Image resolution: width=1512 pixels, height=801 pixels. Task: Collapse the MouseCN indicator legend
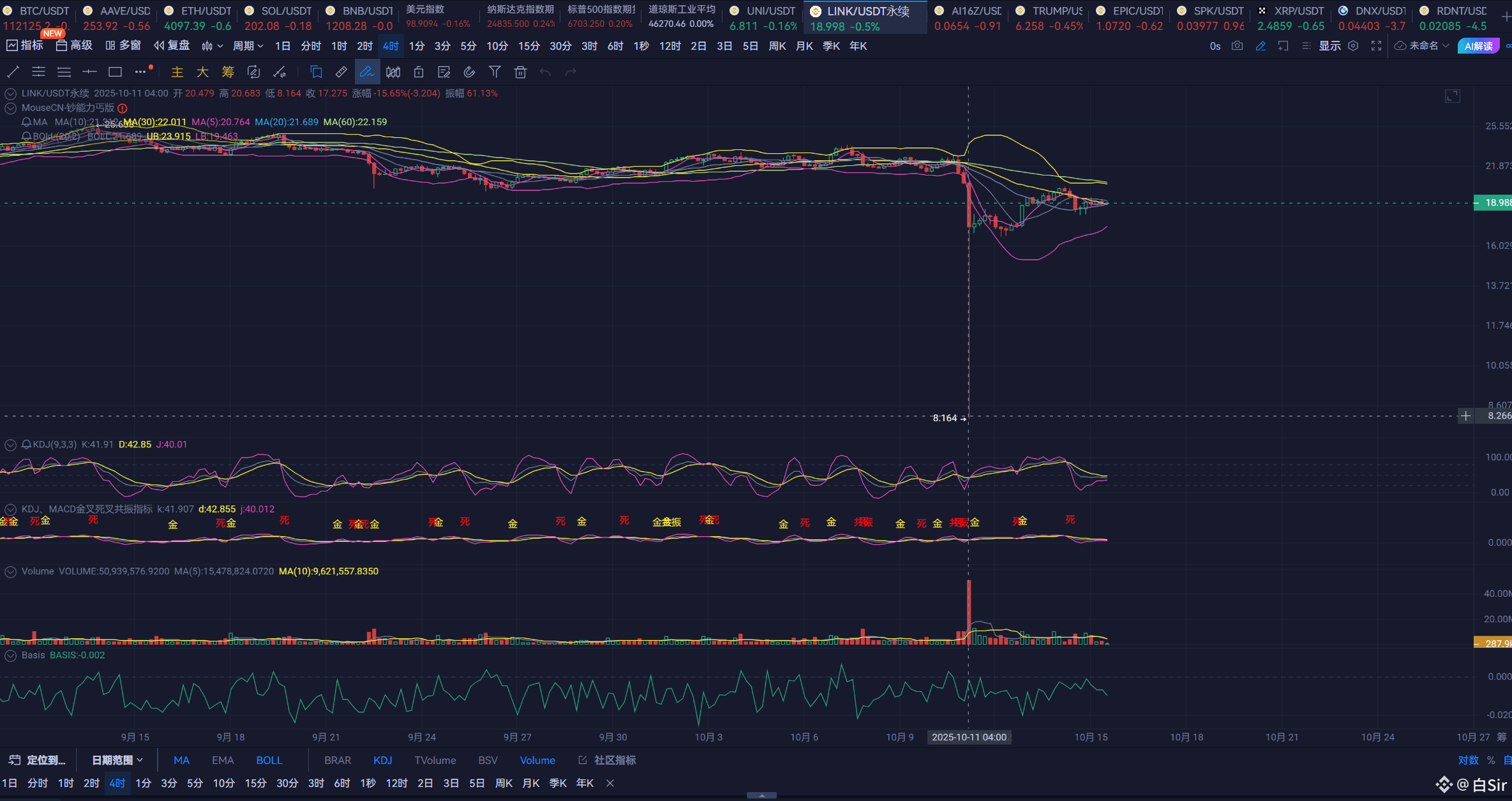(x=10, y=108)
